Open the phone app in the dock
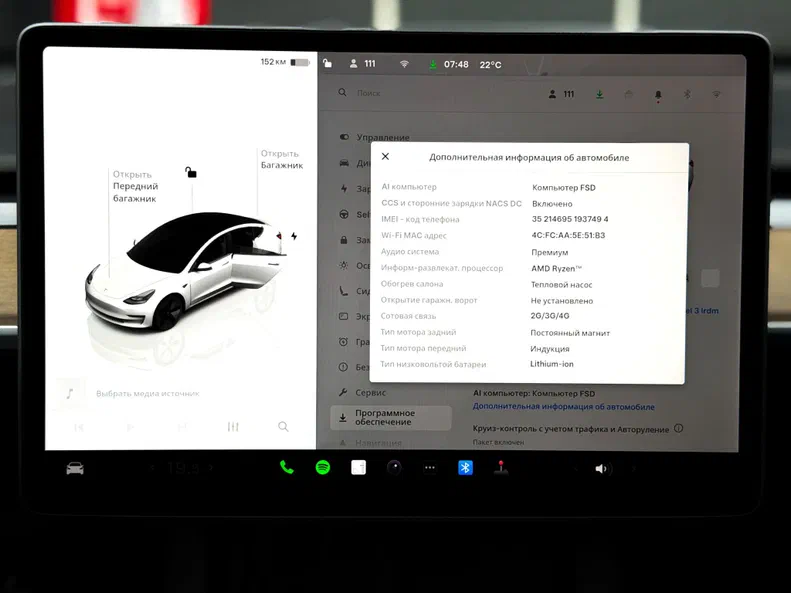 tap(287, 467)
